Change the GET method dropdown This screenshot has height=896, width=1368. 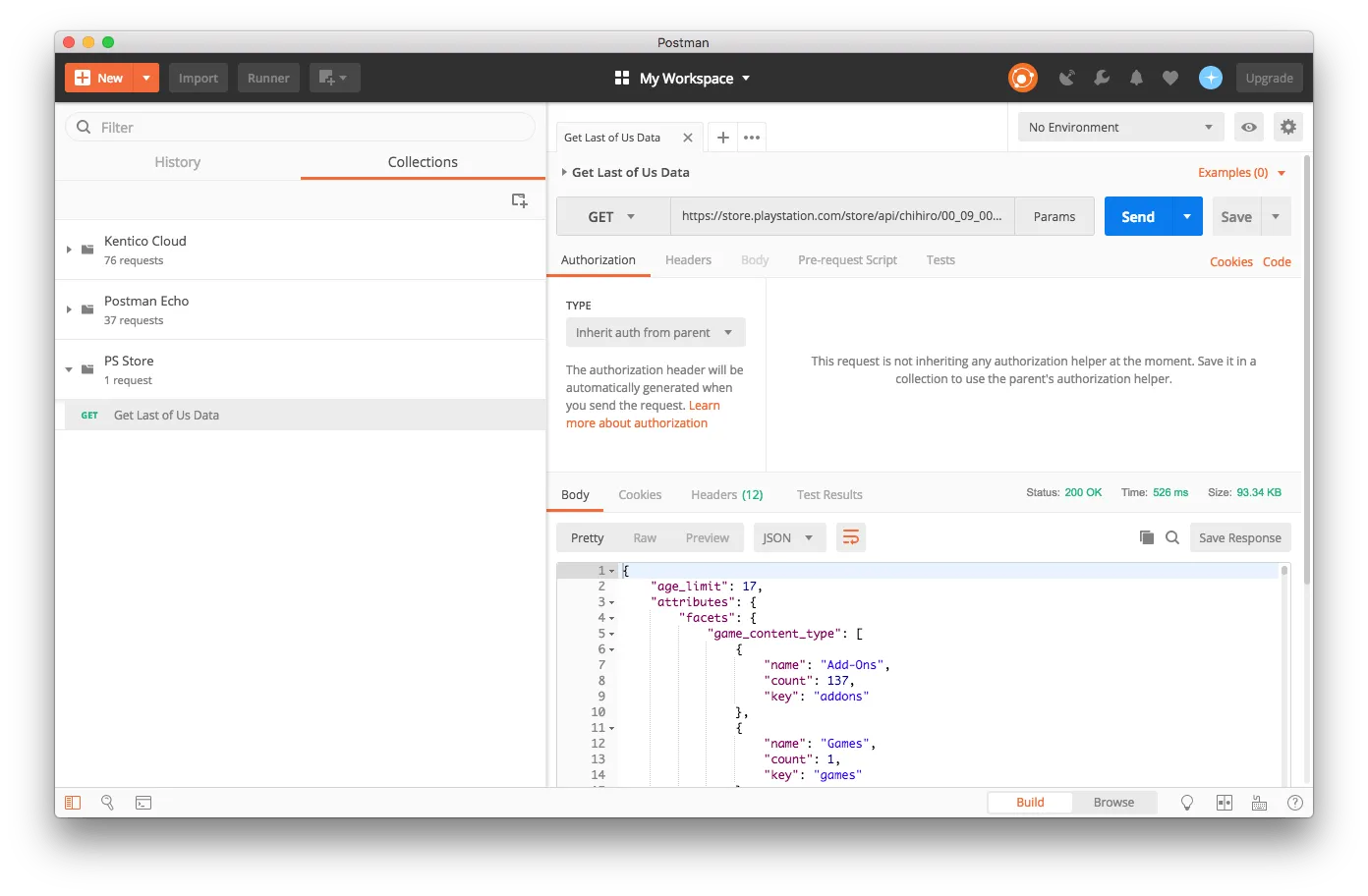(x=613, y=216)
